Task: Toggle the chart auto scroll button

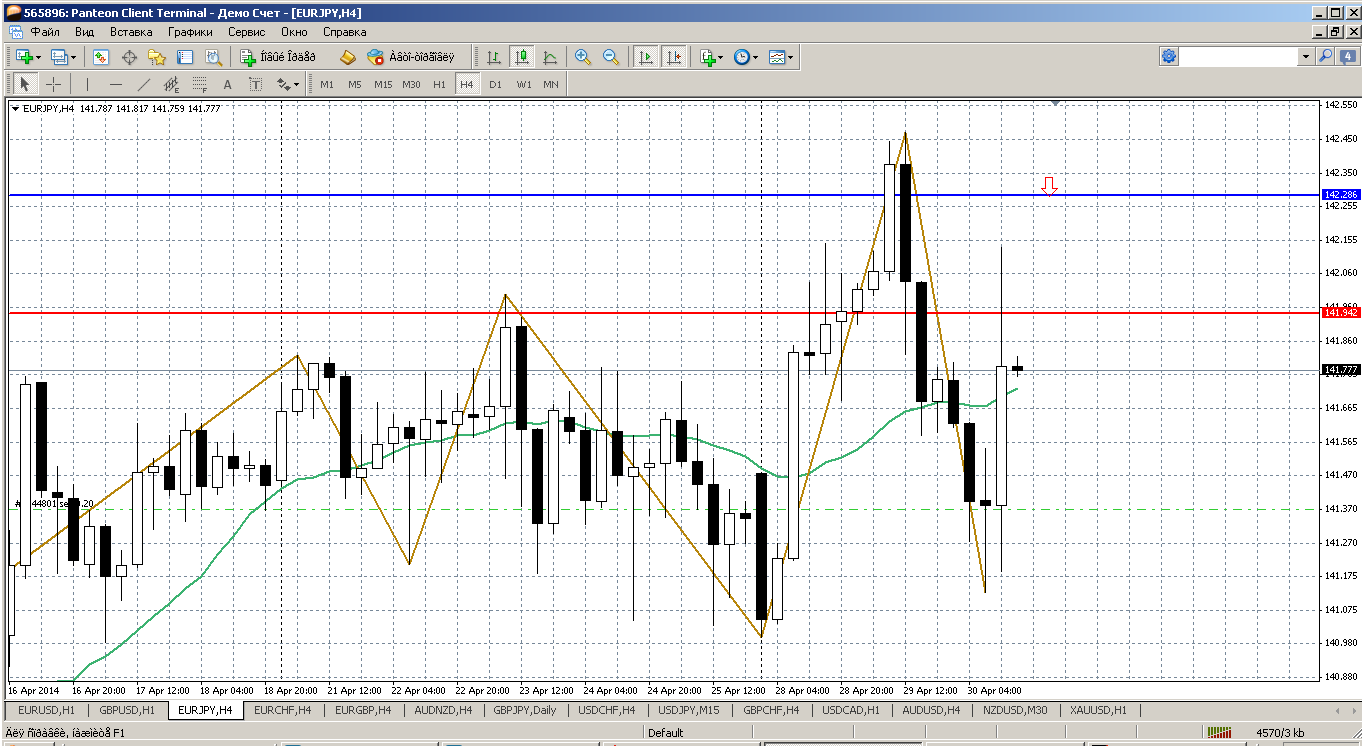Action: pos(646,58)
